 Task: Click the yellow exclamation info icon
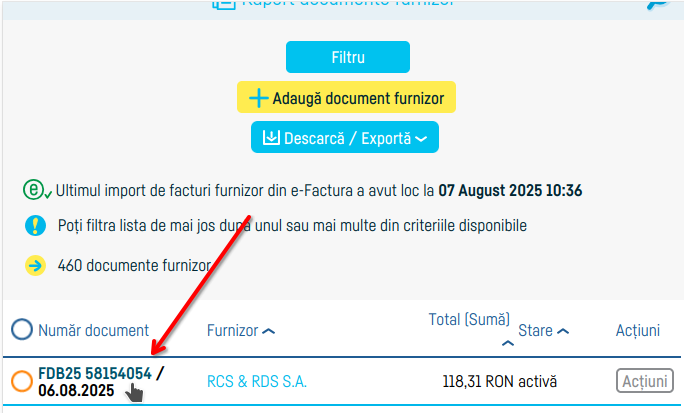[x=36, y=226]
